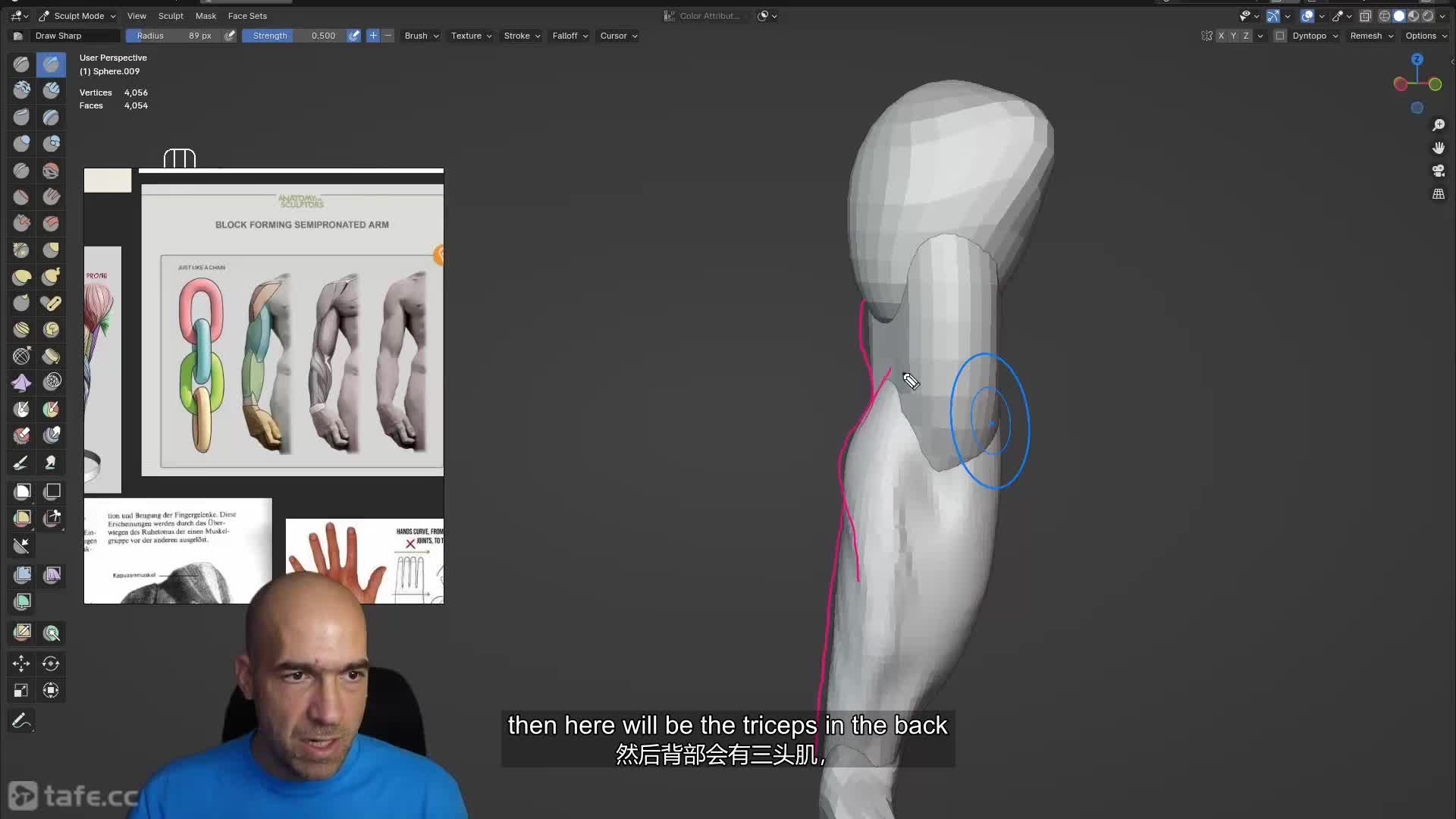
Task: Expand the Texture dropdown
Action: coord(471,36)
